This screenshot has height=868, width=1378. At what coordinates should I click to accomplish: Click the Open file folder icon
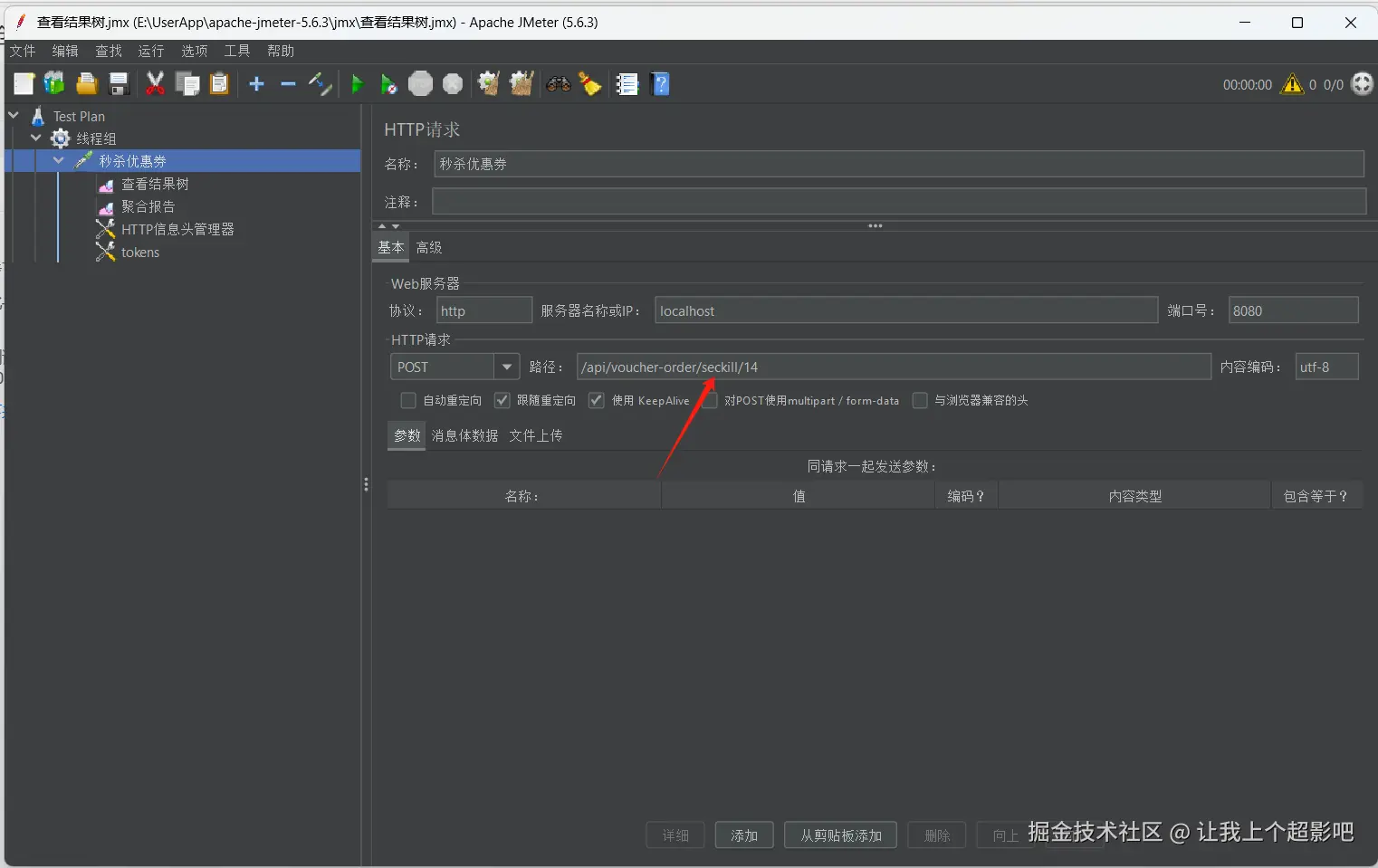coord(87,84)
